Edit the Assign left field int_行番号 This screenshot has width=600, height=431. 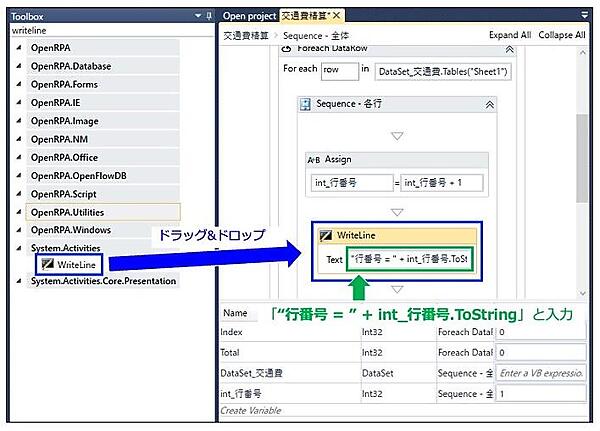pyautogui.click(x=352, y=183)
